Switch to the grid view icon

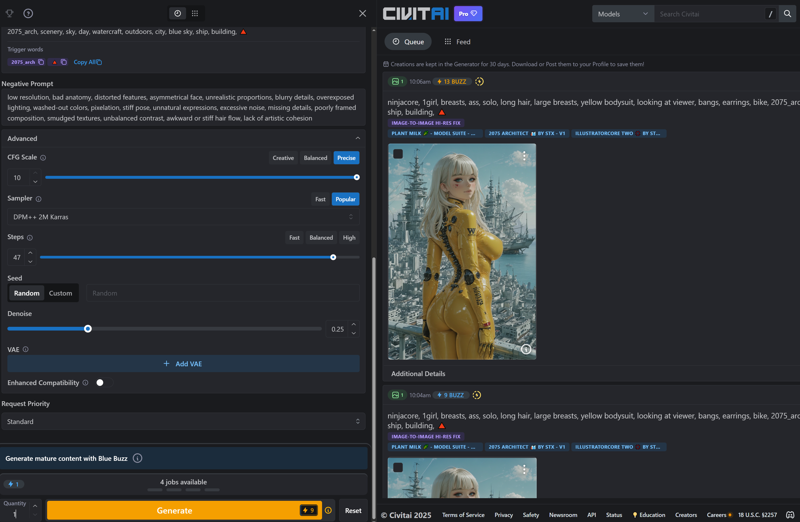(195, 13)
